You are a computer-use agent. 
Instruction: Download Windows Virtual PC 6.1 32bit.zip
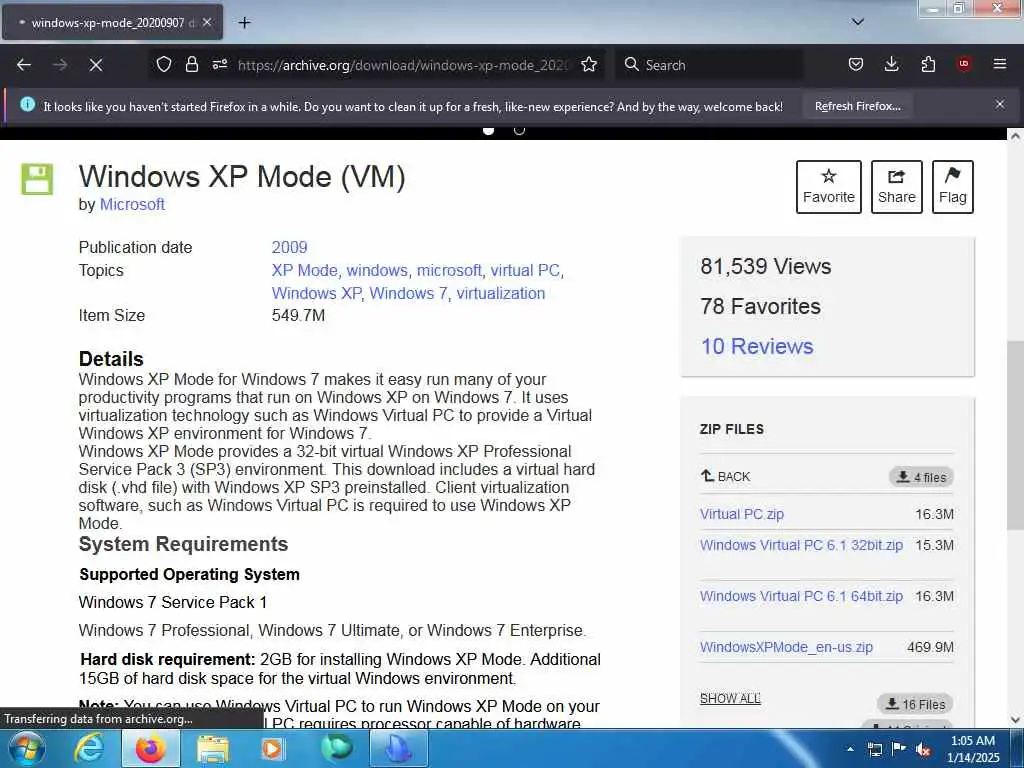pyautogui.click(x=801, y=545)
